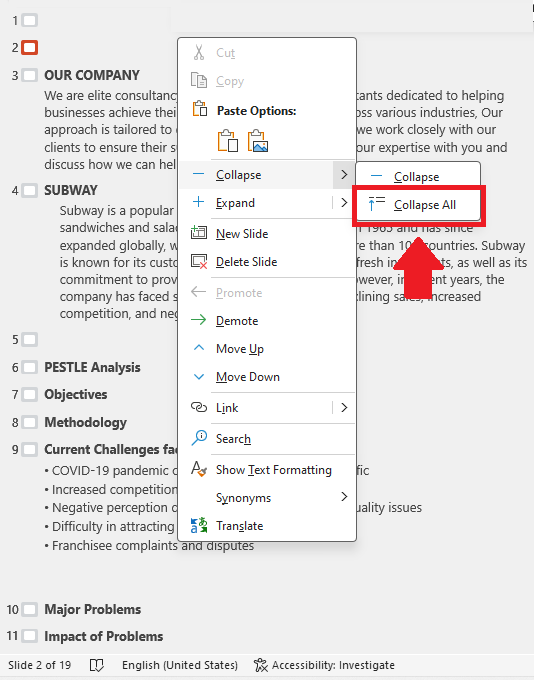
Task: Click the Collapse All arrow icon
Action: (x=377, y=204)
